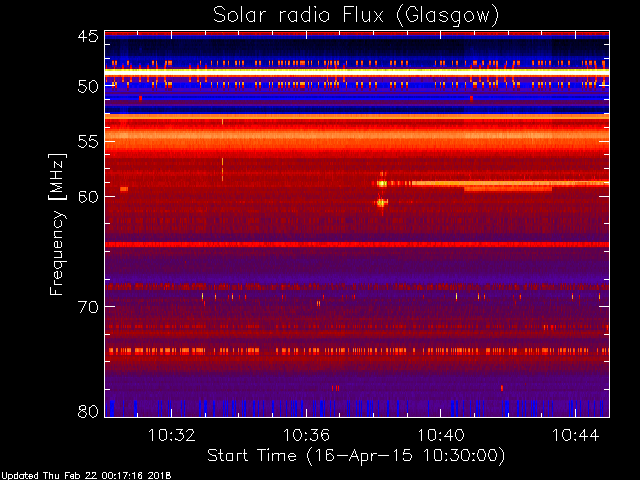Click the 80 frequency tick label

point(88,411)
